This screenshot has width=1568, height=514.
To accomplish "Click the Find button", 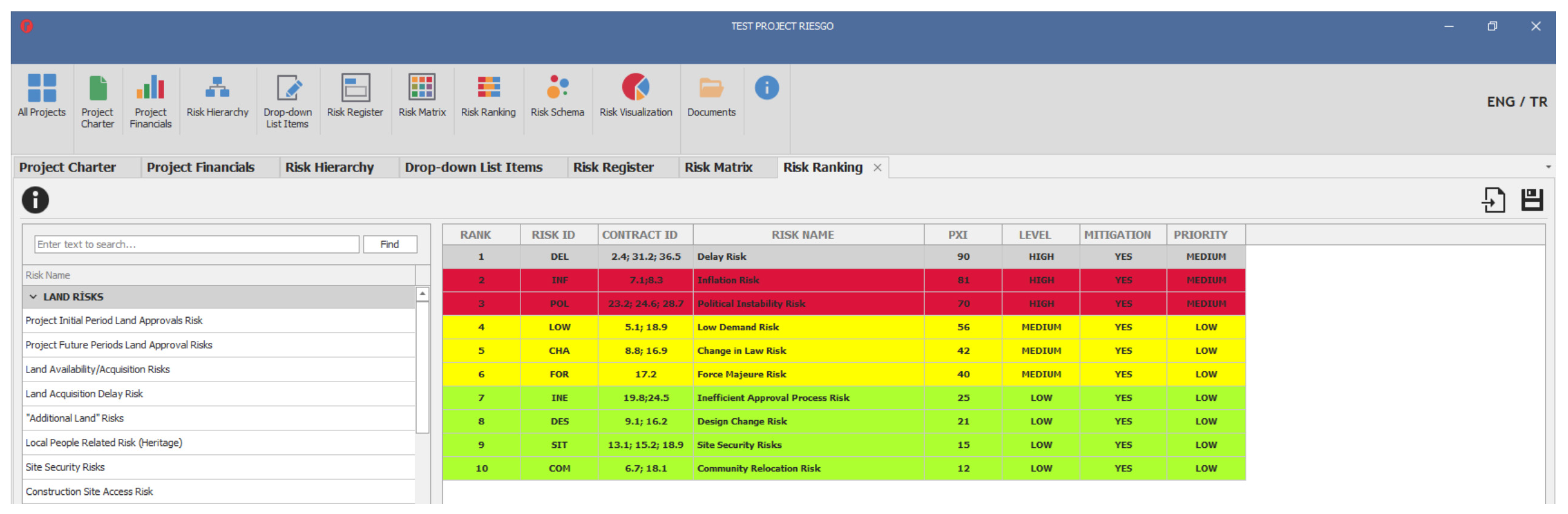I will click(x=389, y=245).
